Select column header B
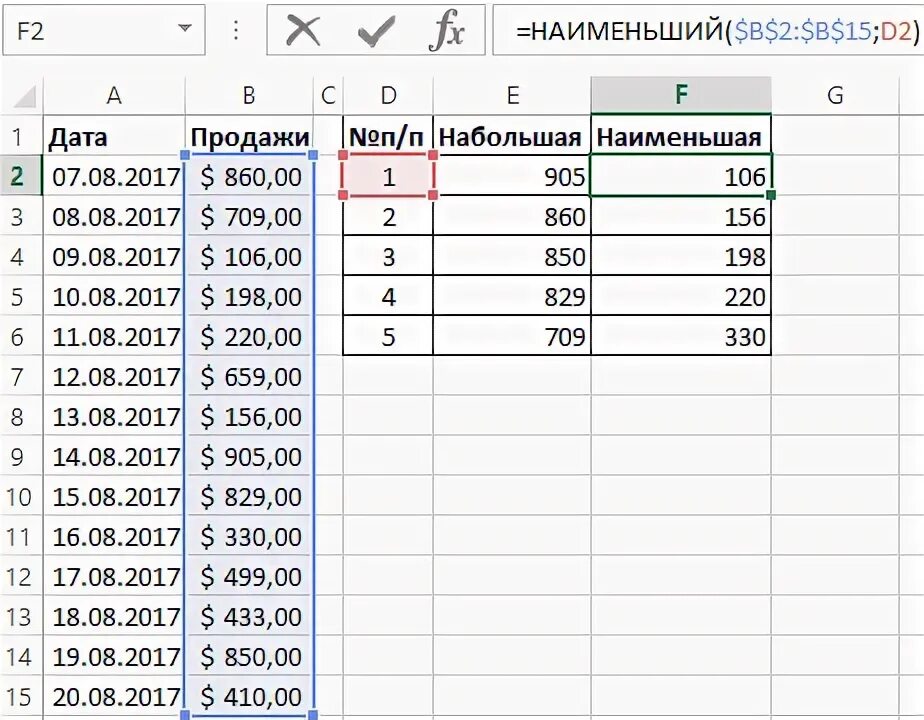The width and height of the screenshot is (924, 720). pyautogui.click(x=247, y=96)
